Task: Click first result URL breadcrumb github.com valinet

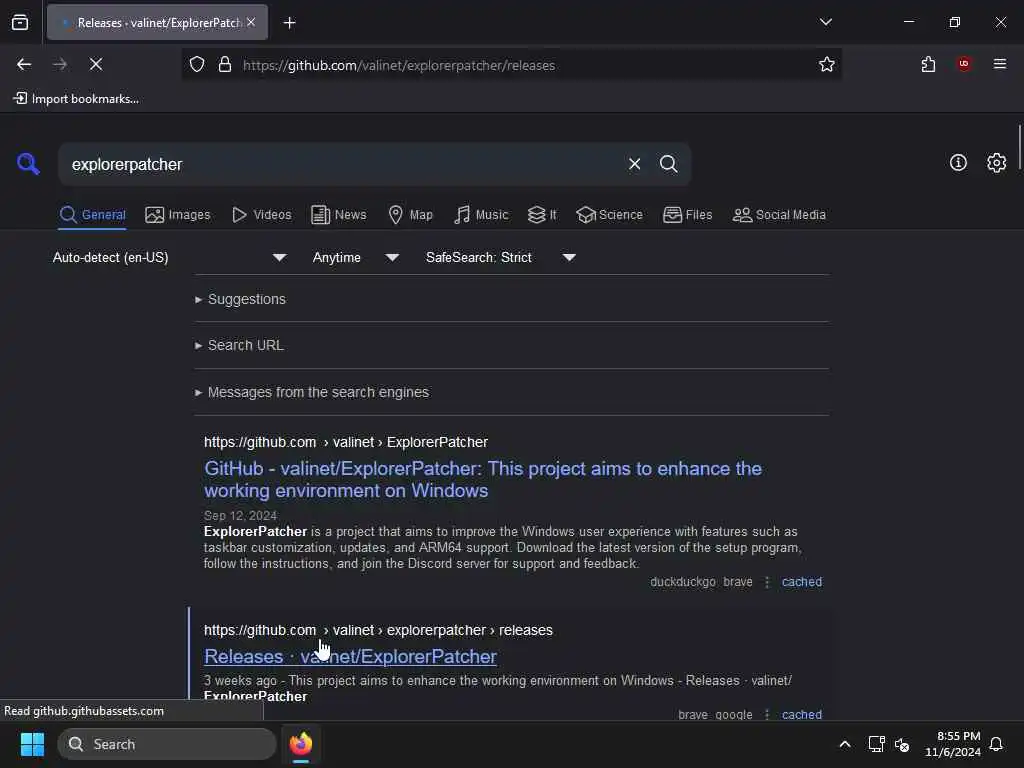Action: click(x=345, y=442)
